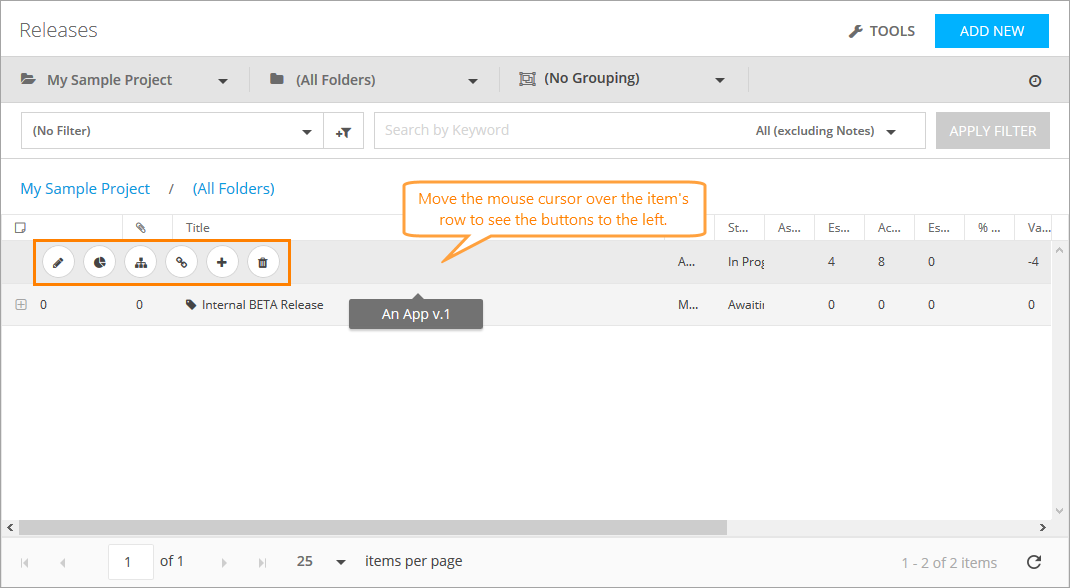The height and width of the screenshot is (588, 1070).
Task: Expand the Internal BETA Release row
Action: tap(21, 305)
